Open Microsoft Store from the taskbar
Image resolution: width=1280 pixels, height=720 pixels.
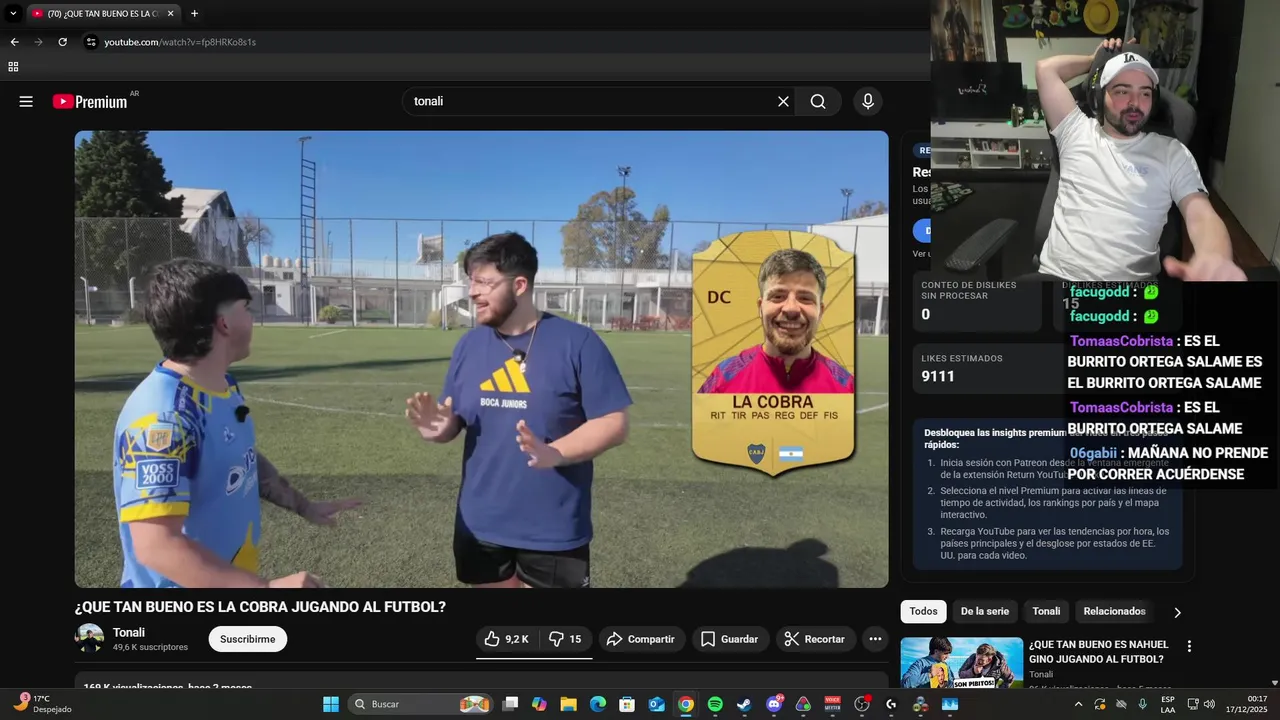coord(627,704)
